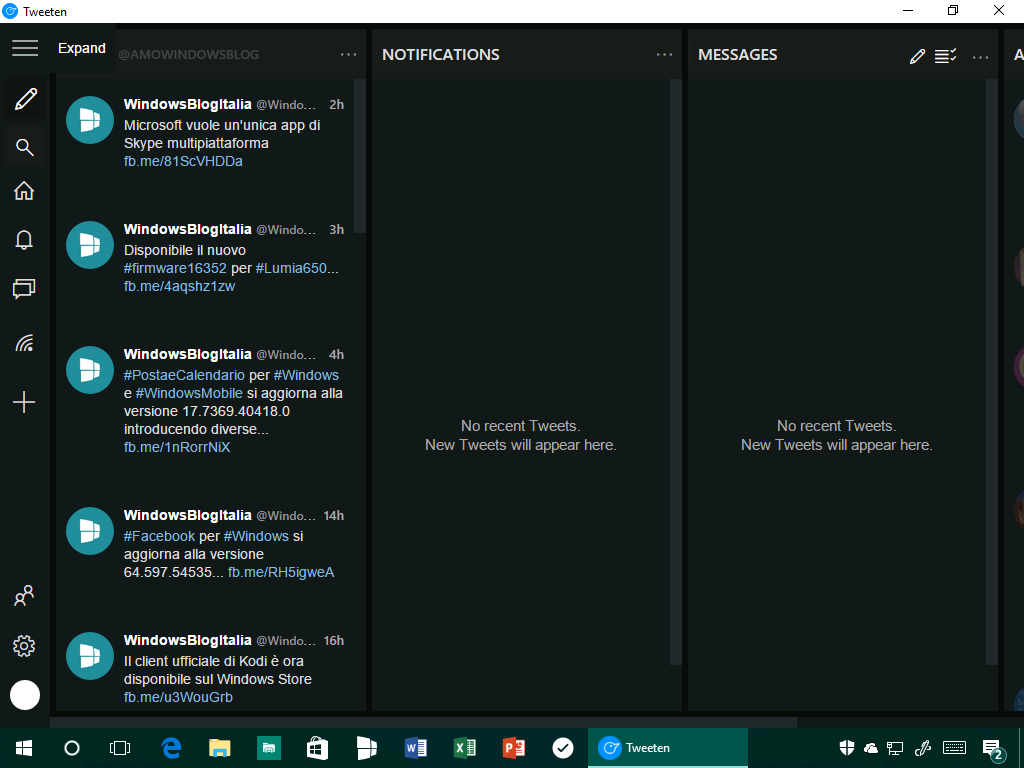Open hashtag #WindowsMobile

(x=189, y=394)
